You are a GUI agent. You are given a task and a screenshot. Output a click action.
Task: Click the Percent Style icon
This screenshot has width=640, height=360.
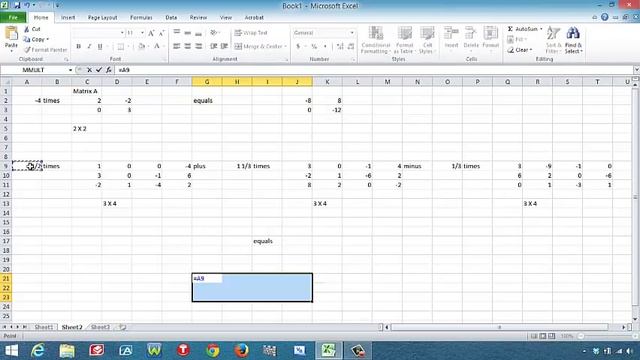coord(314,47)
